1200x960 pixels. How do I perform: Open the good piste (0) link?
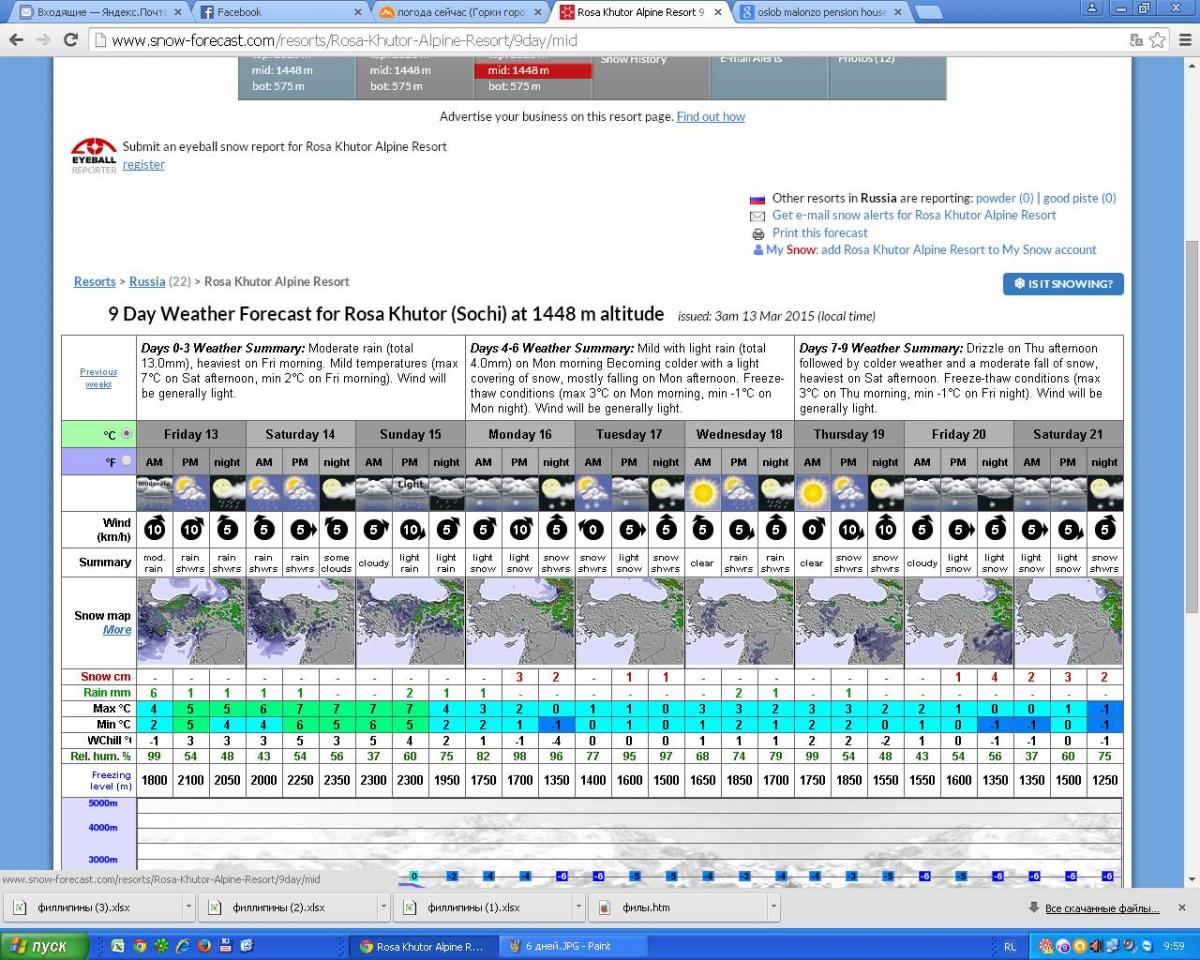point(1080,198)
